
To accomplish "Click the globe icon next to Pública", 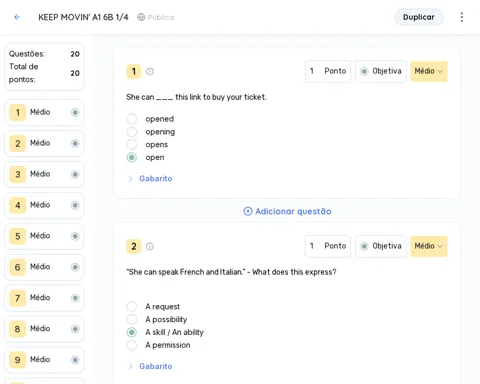I will [x=141, y=17].
